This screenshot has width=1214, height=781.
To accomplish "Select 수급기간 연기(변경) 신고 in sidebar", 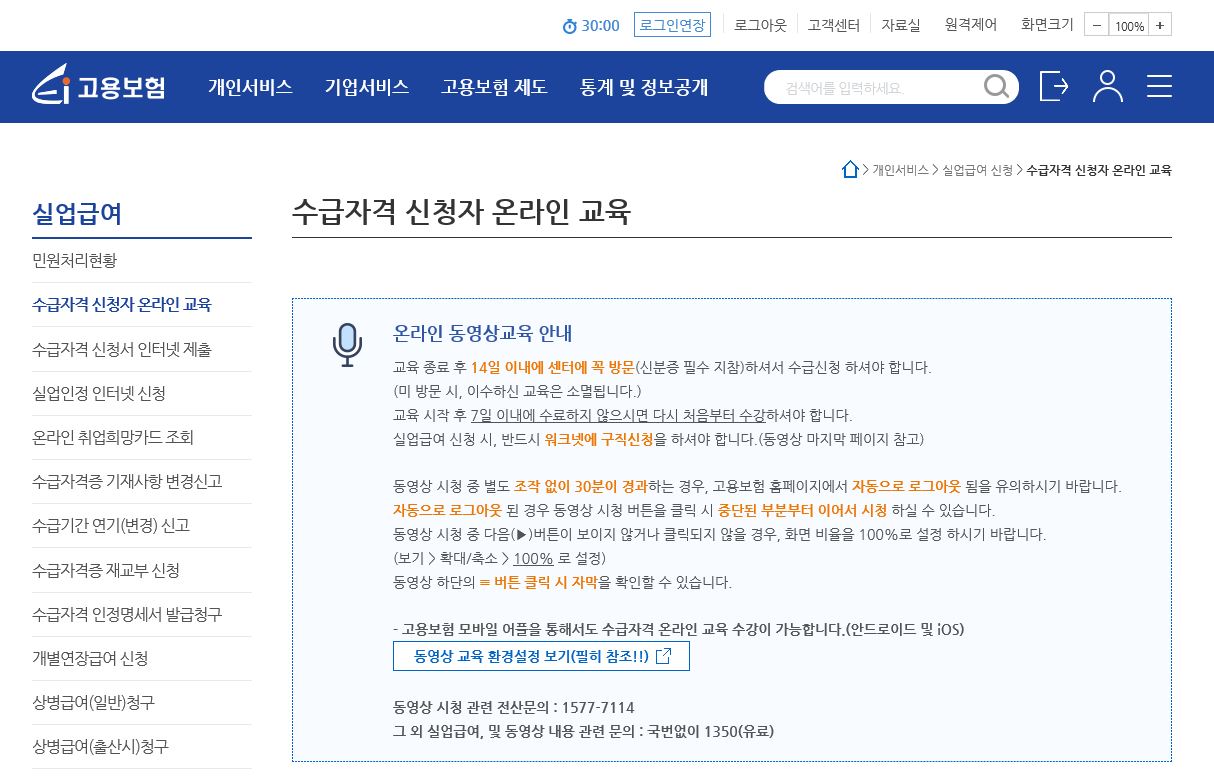I will (141, 525).
